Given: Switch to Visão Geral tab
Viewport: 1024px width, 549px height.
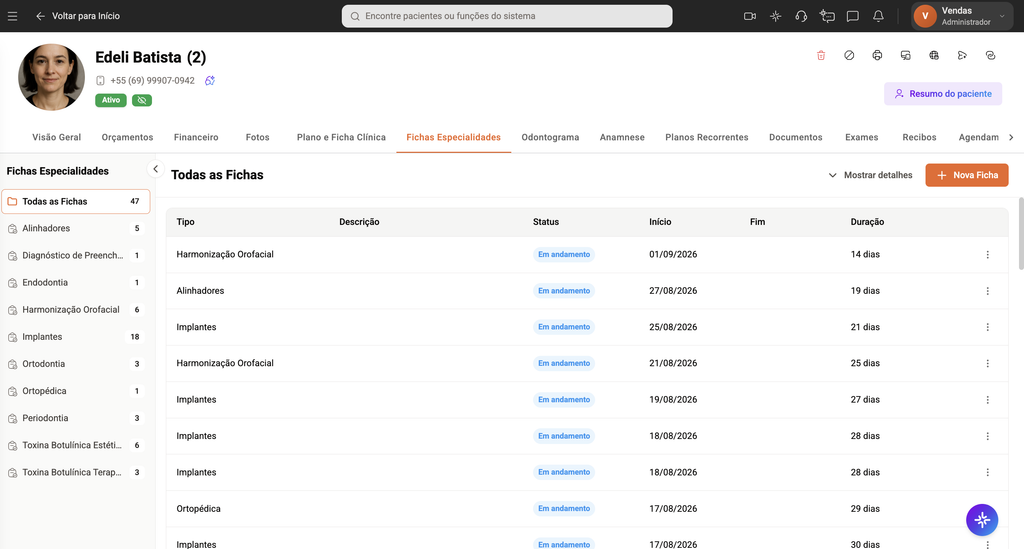Looking at the screenshot, I should click(x=57, y=137).
